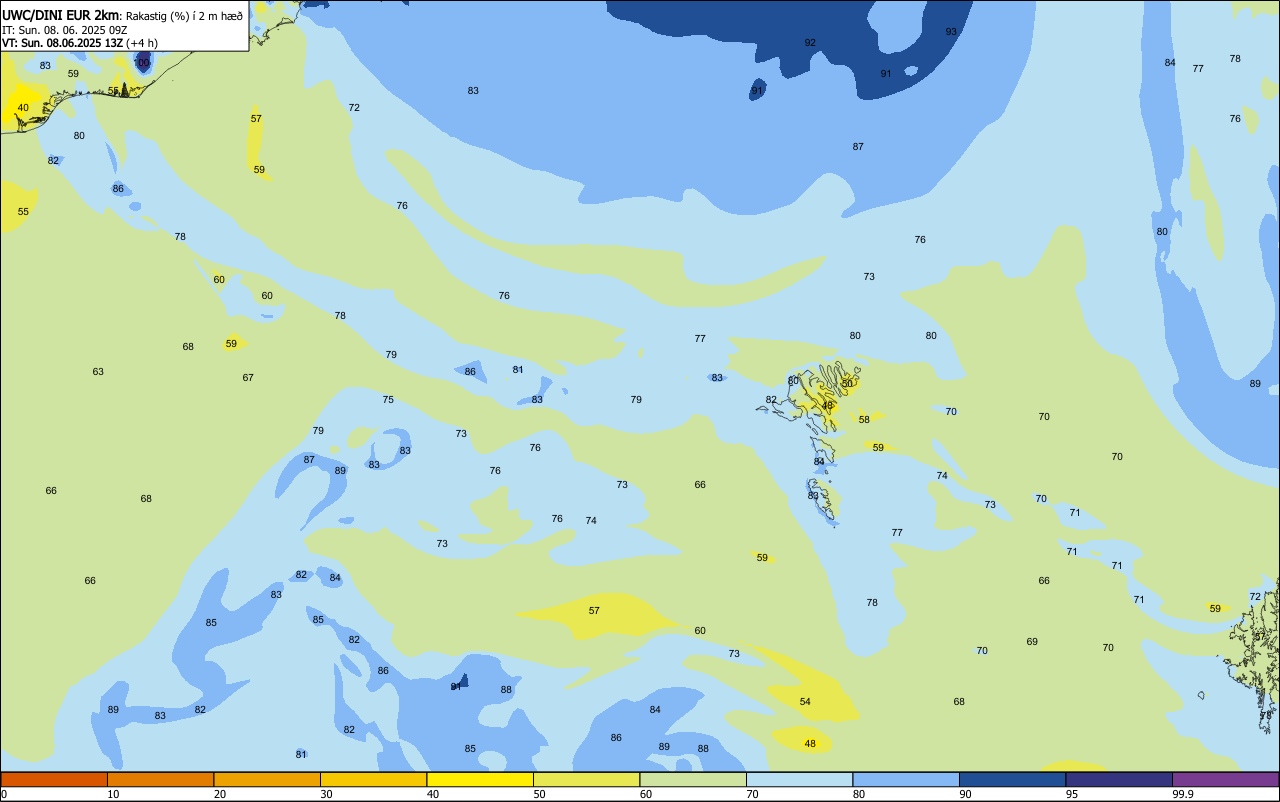Click the VT valid time 13Z text

coord(61,43)
